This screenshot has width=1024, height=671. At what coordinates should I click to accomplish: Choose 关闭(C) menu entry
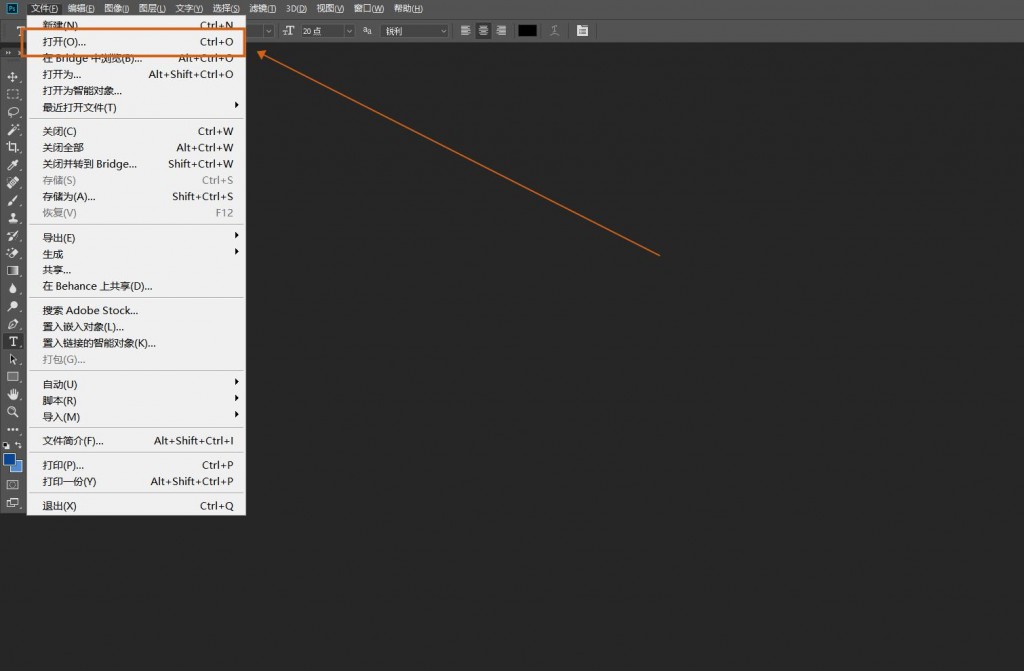[136, 131]
